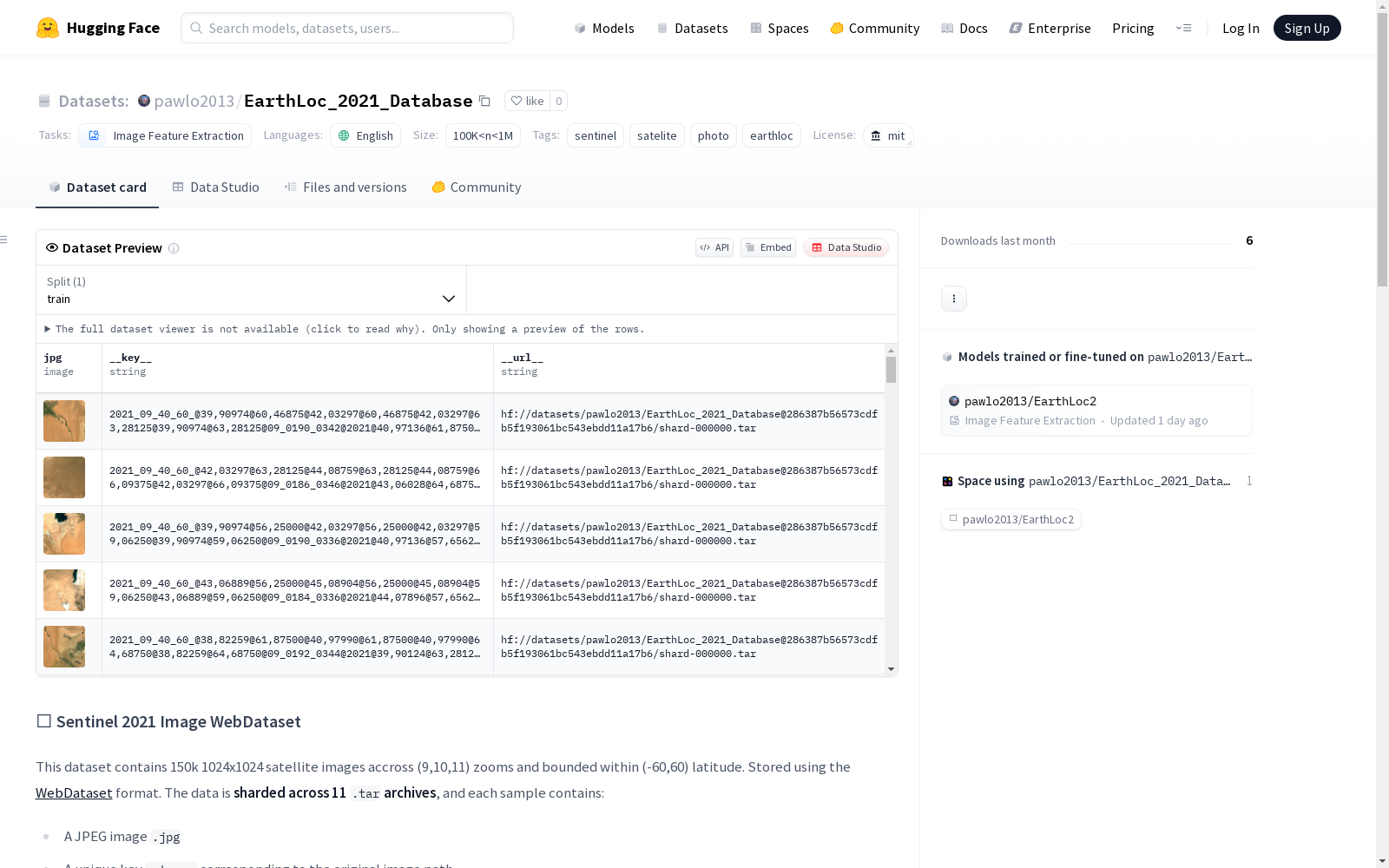The width and height of the screenshot is (1389, 868).
Task: Expand the Split train dropdown
Action: coord(252,290)
